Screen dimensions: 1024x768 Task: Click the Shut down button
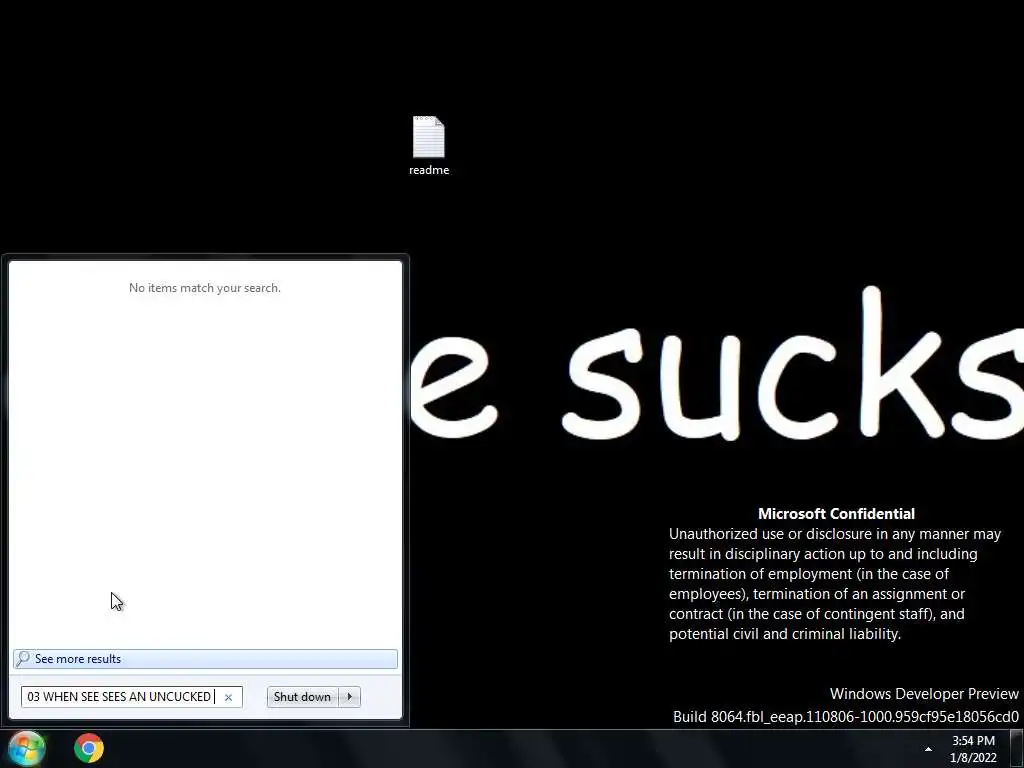(x=302, y=697)
